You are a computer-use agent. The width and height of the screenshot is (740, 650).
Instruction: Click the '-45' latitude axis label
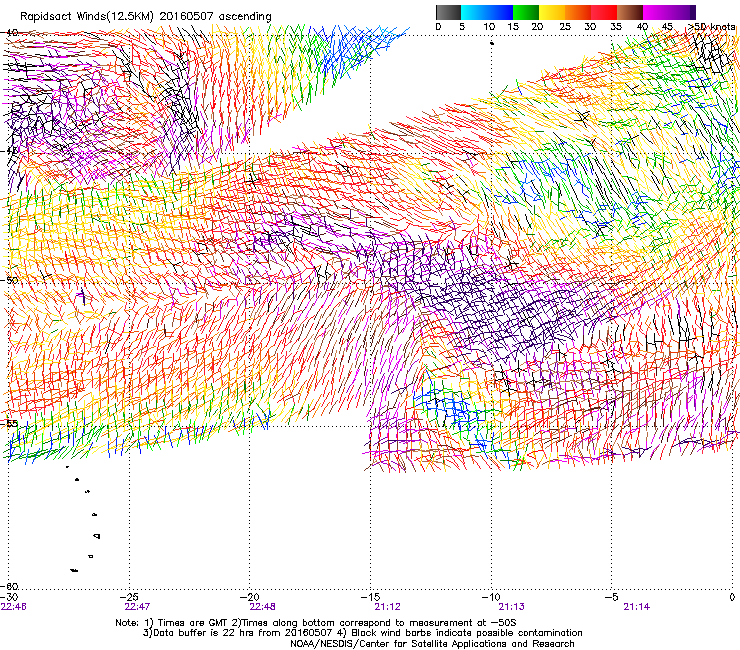(x=9, y=151)
